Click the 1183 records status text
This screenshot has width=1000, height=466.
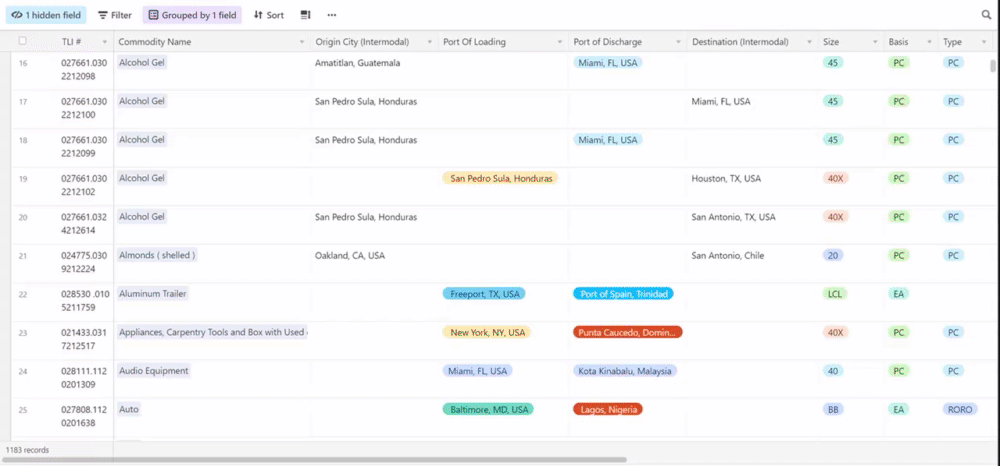[27, 450]
